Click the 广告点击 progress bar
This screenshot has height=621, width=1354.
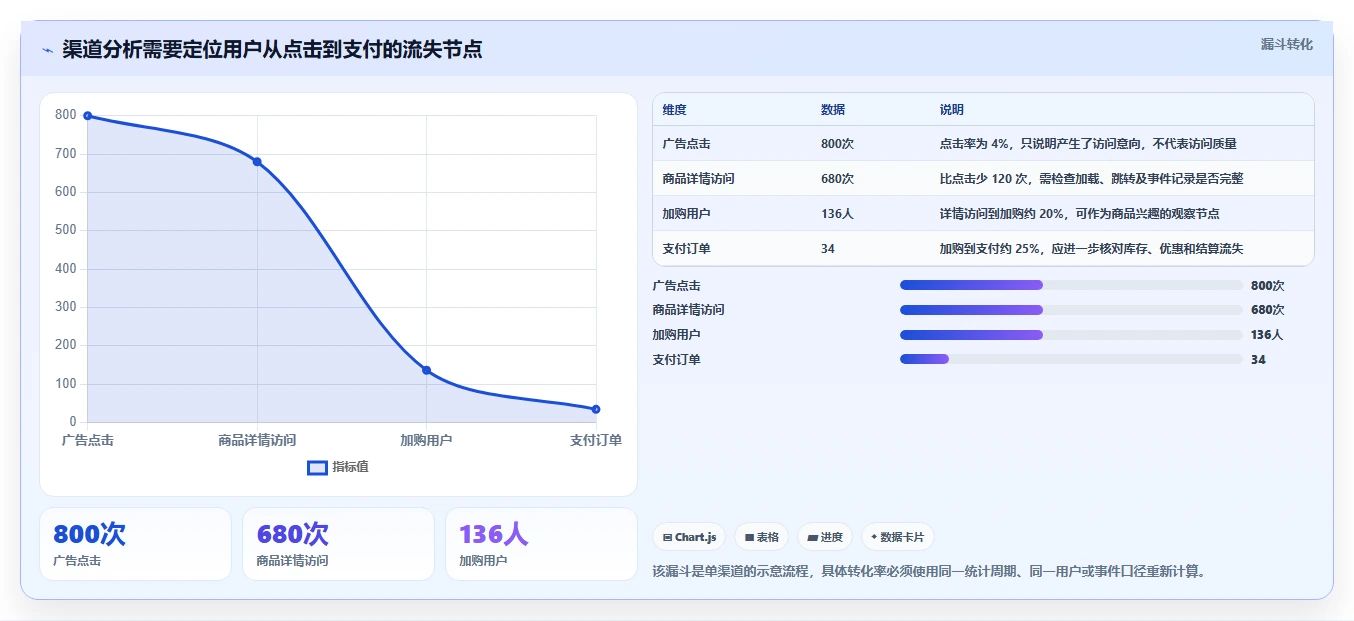click(1071, 285)
